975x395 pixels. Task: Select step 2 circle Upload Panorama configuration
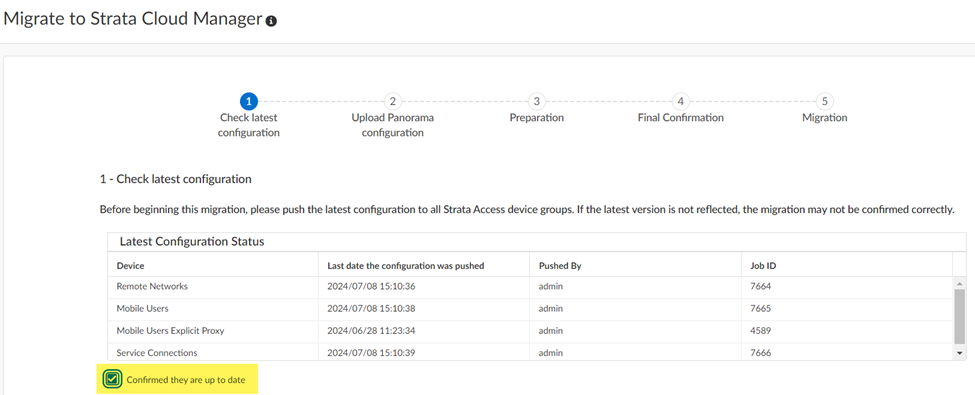point(392,101)
